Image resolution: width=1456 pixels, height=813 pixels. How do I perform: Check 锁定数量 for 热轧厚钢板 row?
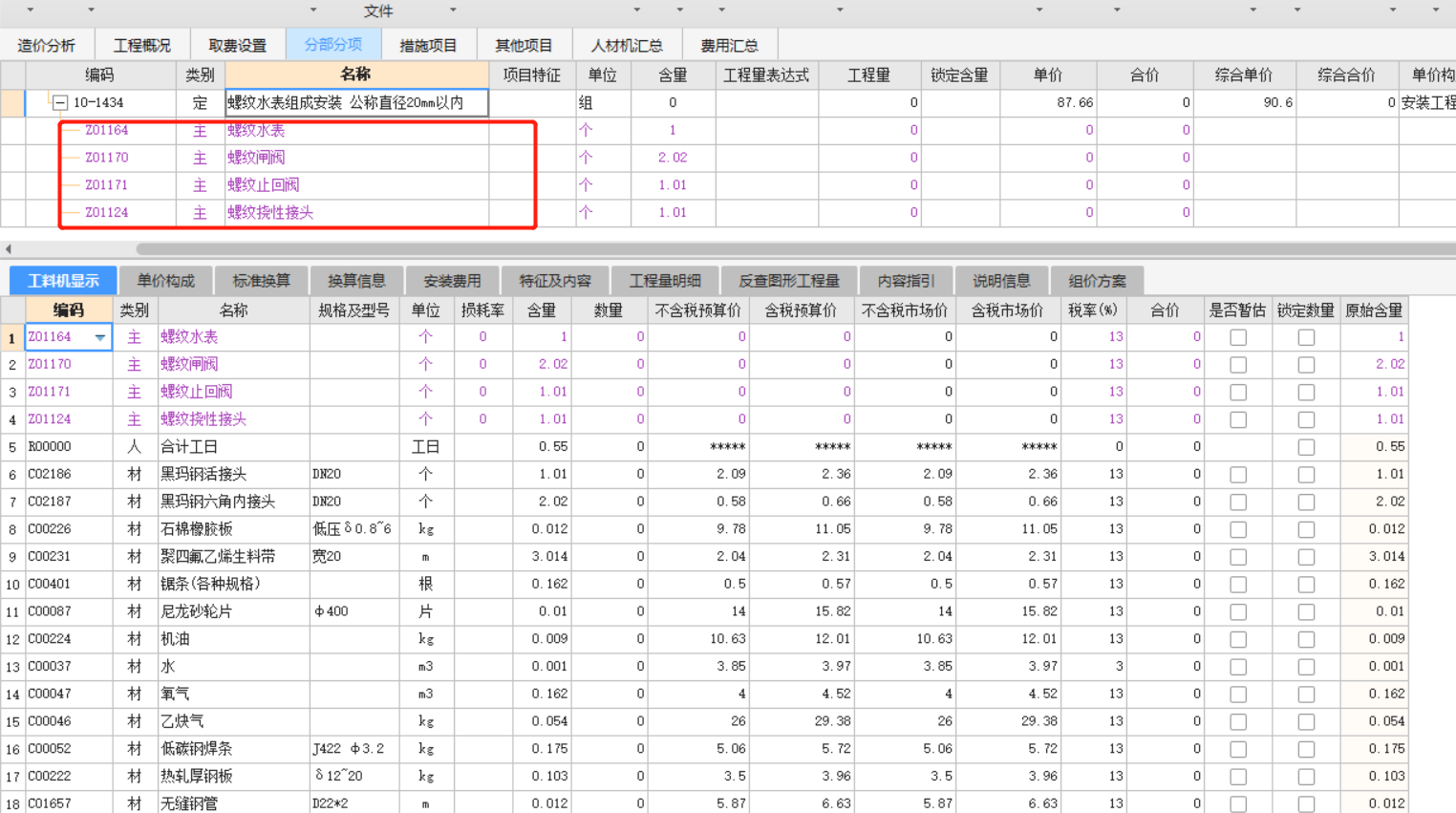point(1306,777)
